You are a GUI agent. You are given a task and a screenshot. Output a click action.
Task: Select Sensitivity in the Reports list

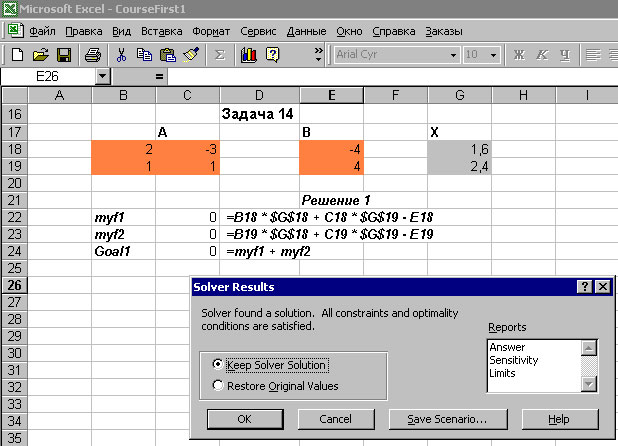tap(515, 360)
